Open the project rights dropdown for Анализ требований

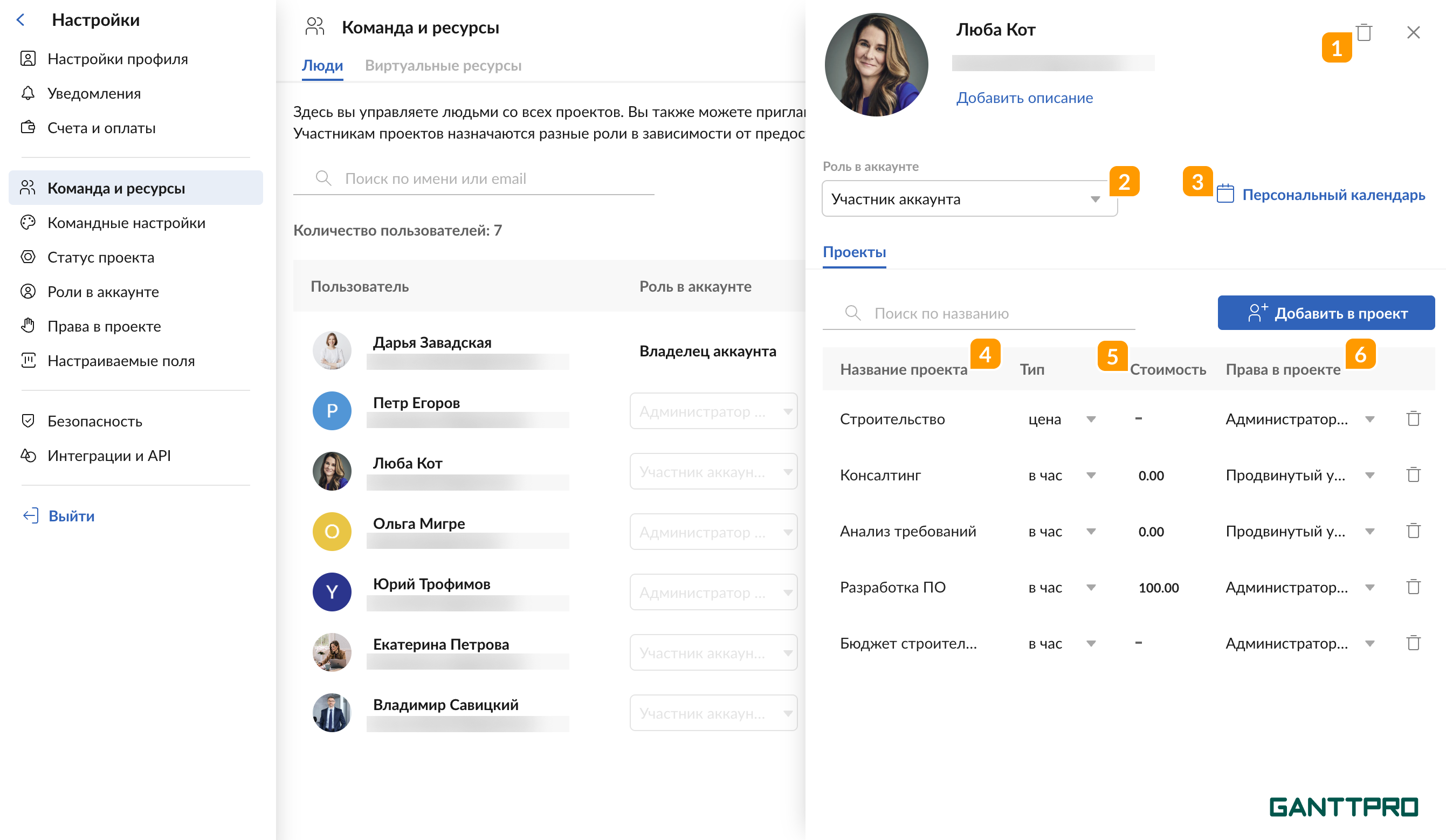click(x=1369, y=531)
